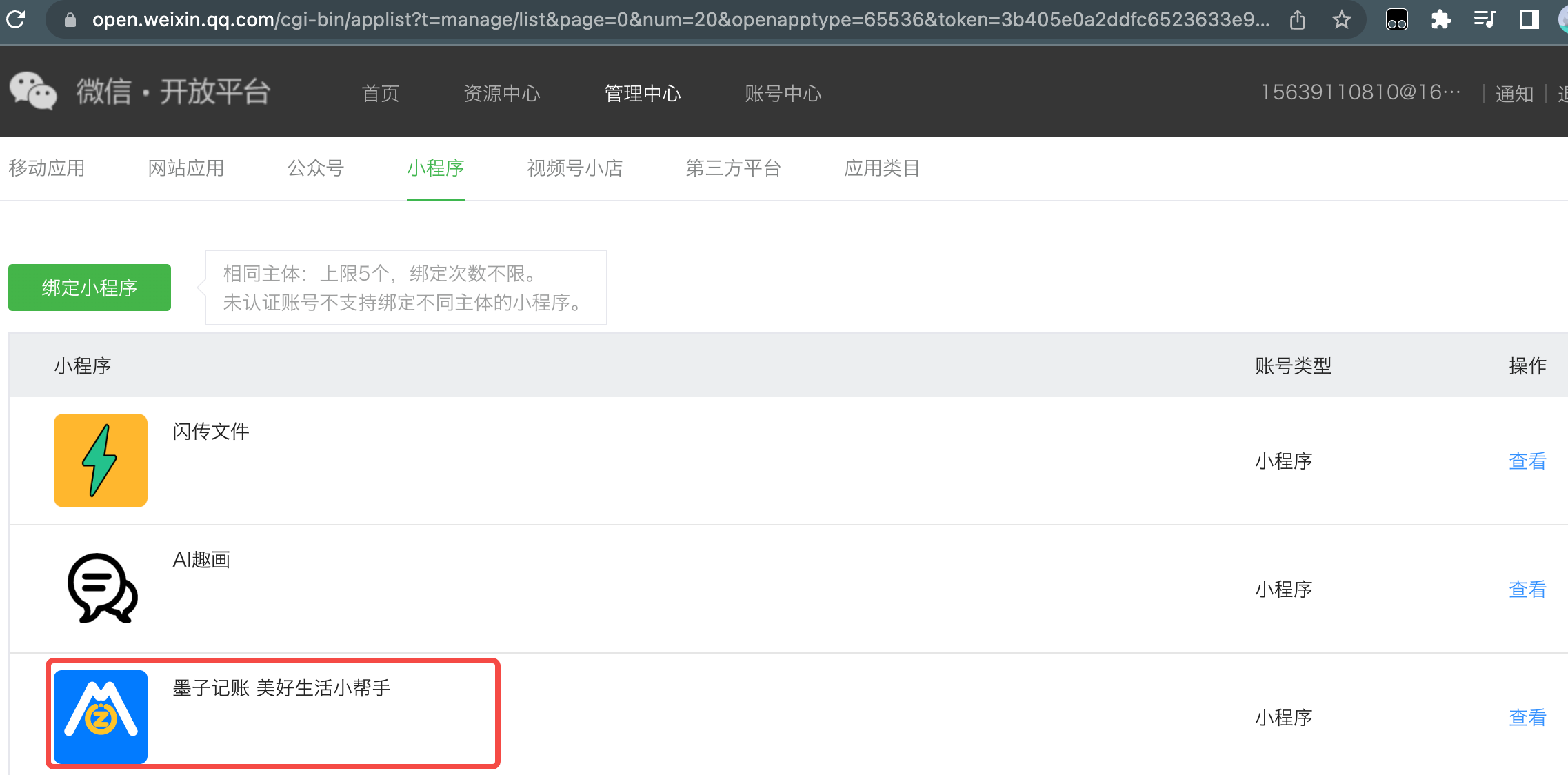Click the 闪传文件 lightning app icon
1568x775 pixels.
click(101, 461)
